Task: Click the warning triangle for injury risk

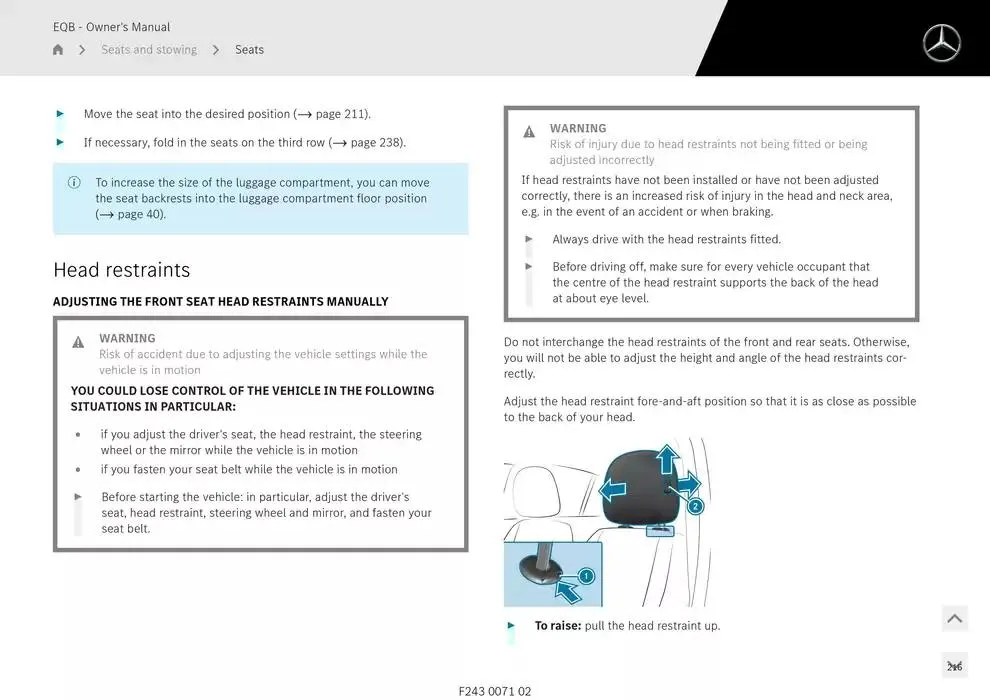Action: coord(529,132)
